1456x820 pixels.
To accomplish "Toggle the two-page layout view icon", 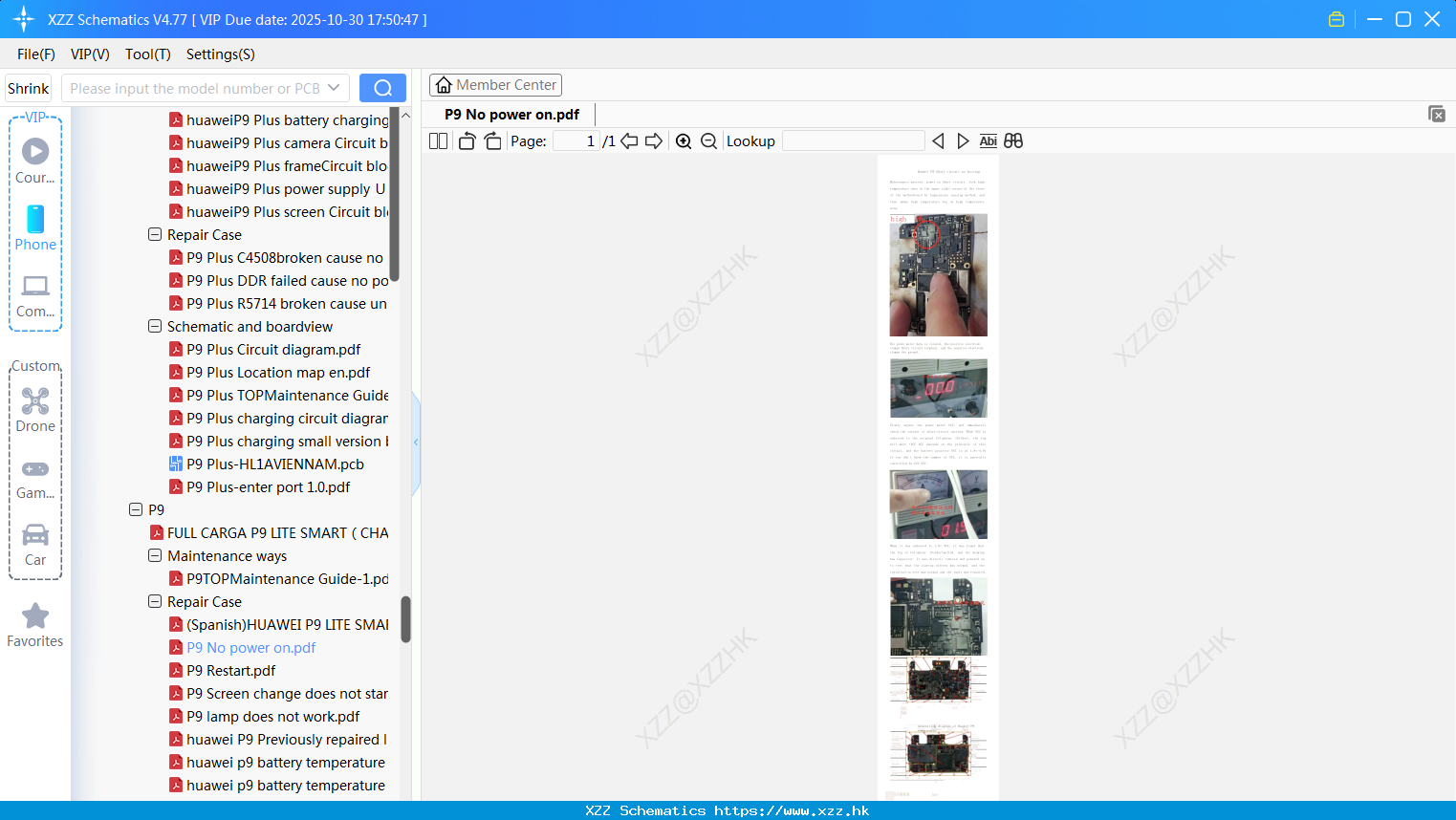I will [438, 141].
